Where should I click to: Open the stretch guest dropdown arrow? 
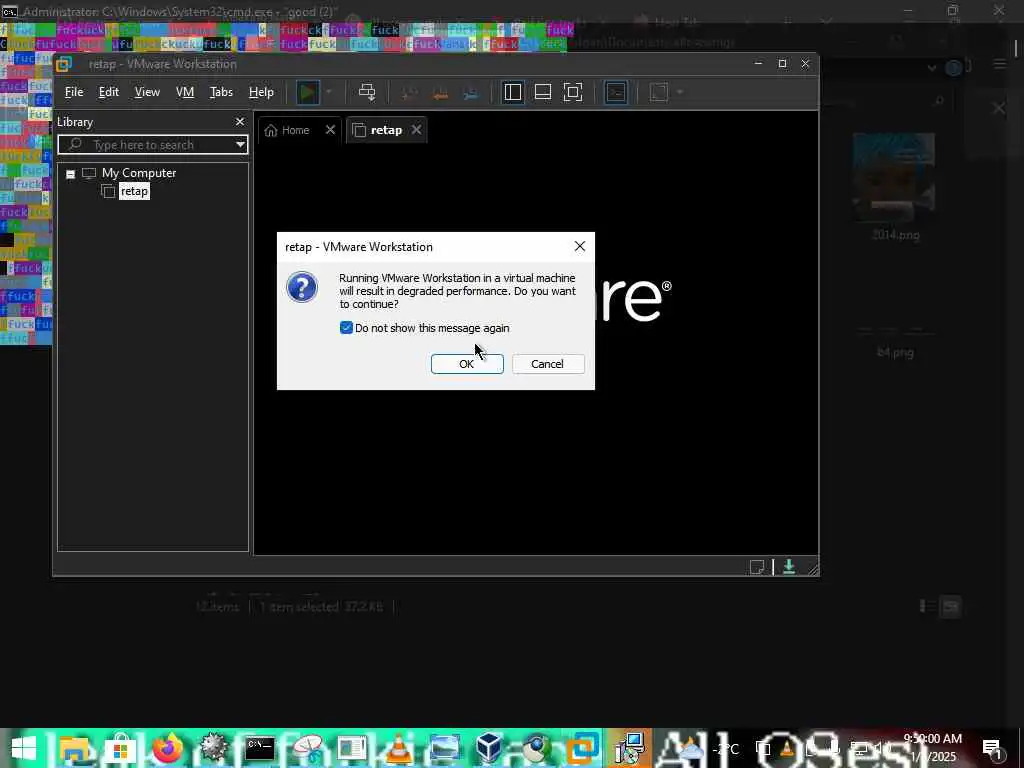tap(680, 92)
